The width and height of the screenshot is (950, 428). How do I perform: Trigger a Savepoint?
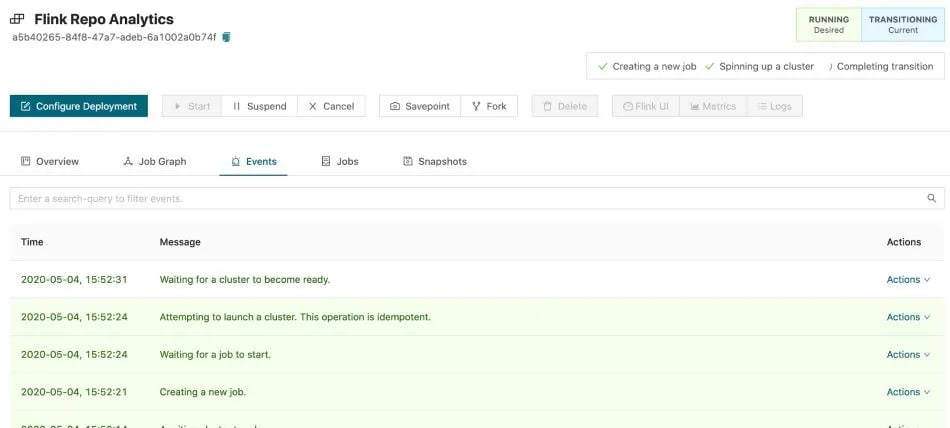tap(420, 106)
